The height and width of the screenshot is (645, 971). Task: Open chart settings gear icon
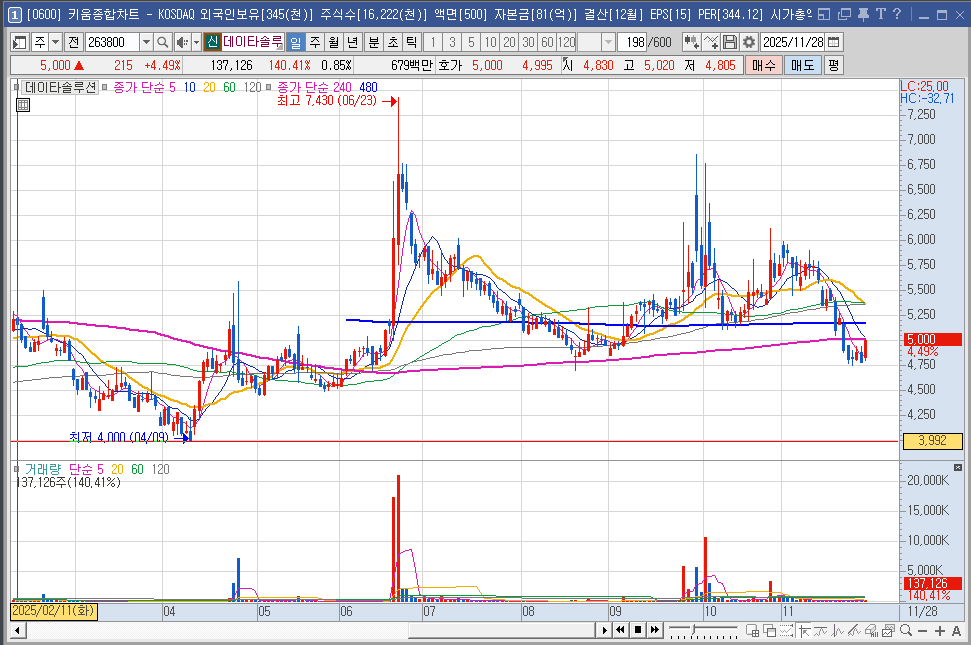tap(749, 42)
